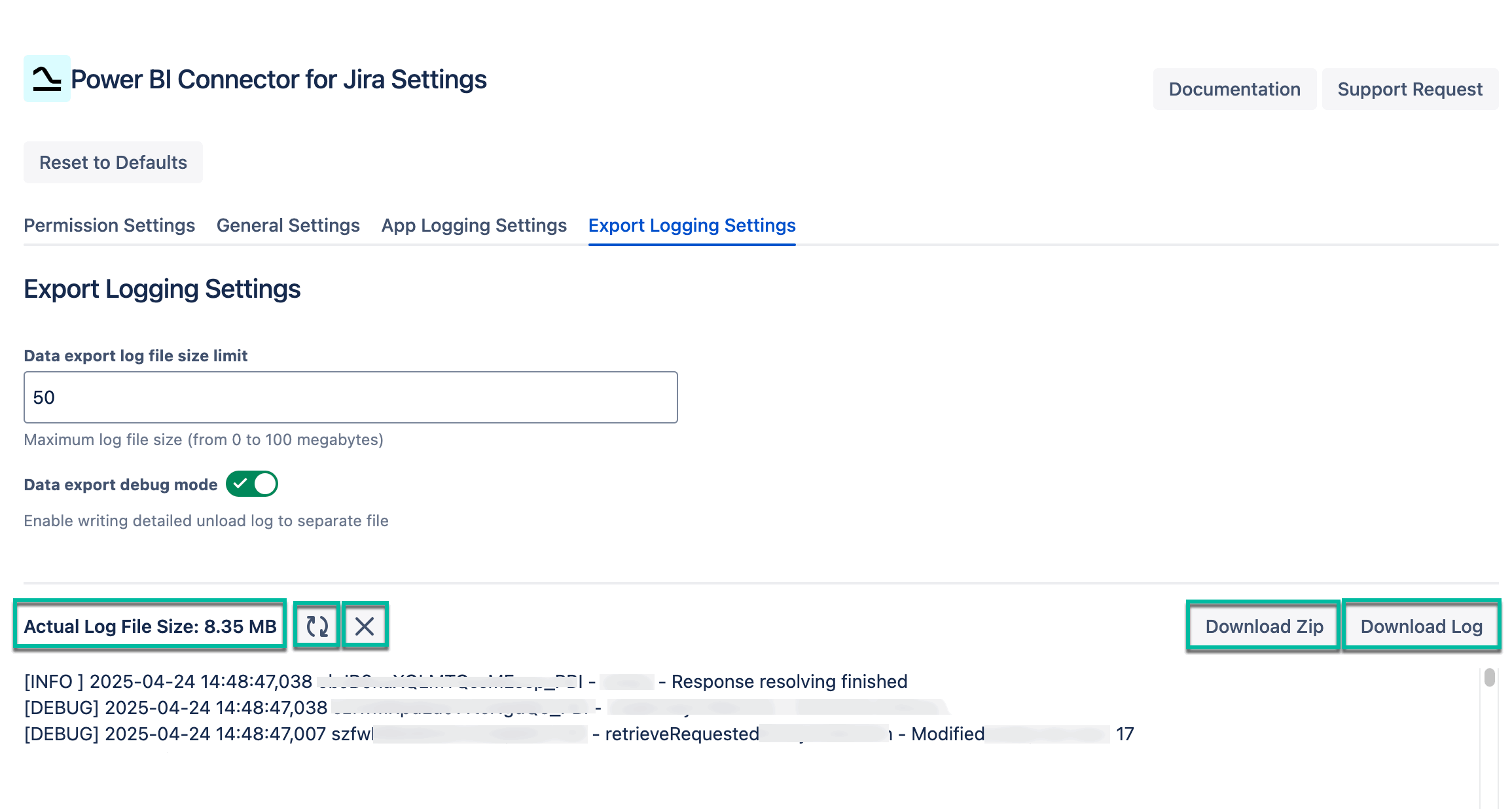Click the Actual Log File Size label

click(150, 626)
